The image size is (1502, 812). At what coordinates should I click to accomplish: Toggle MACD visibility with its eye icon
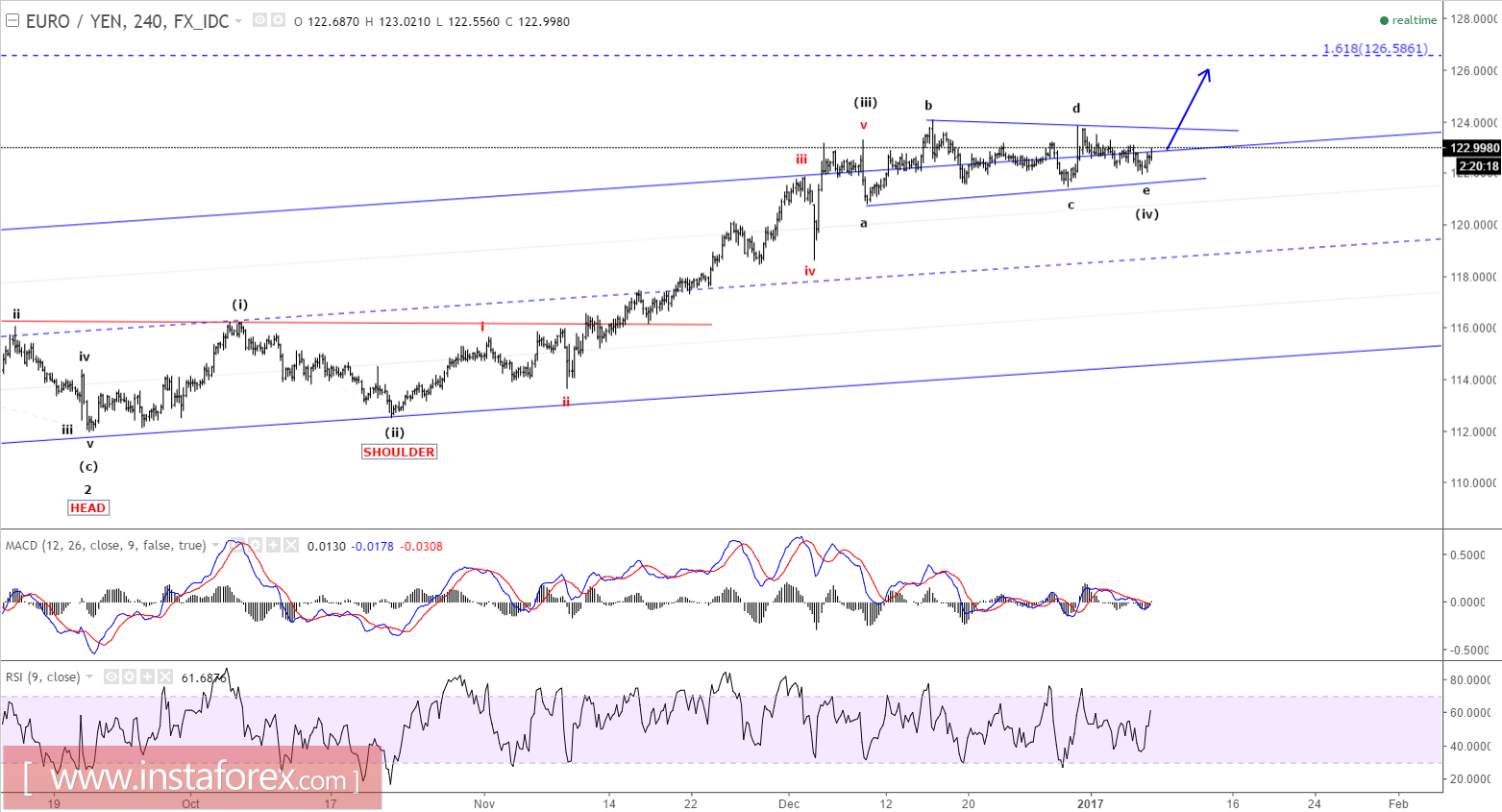(237, 545)
